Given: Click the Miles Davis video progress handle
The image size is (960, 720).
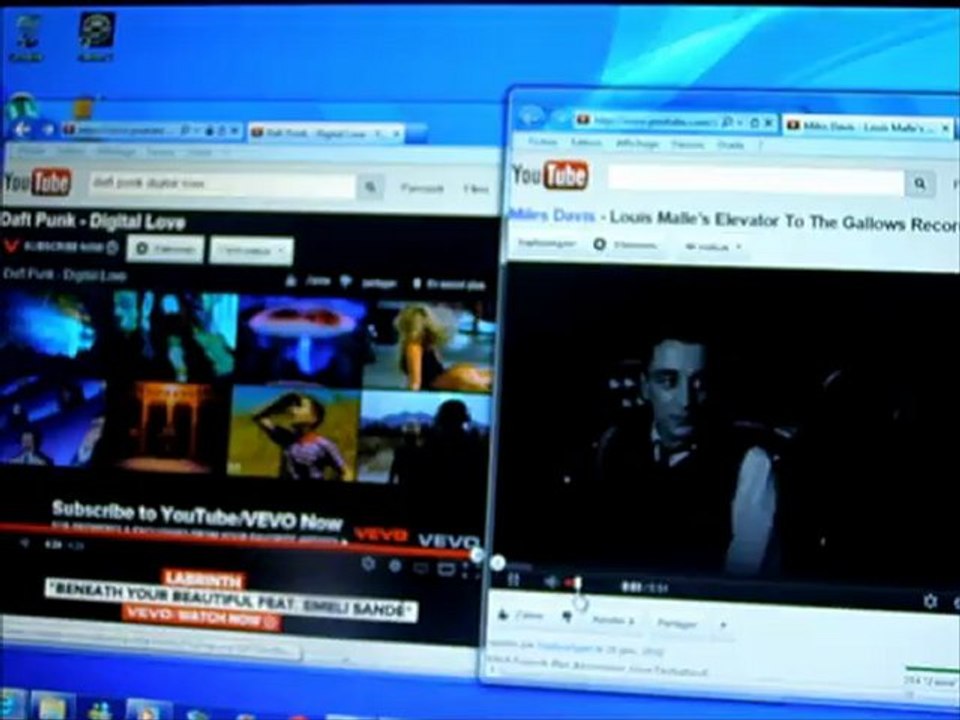Looking at the screenshot, I should coord(498,563).
